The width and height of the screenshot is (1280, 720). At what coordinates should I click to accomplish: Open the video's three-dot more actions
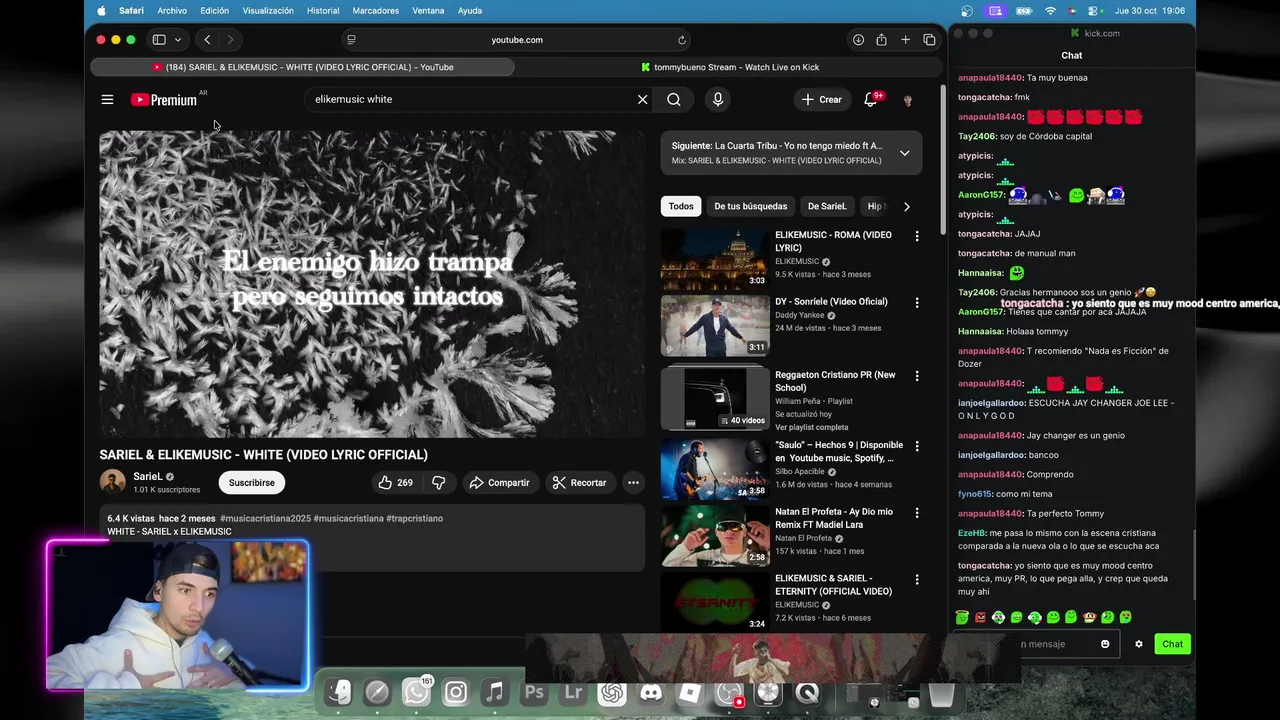coord(633,482)
